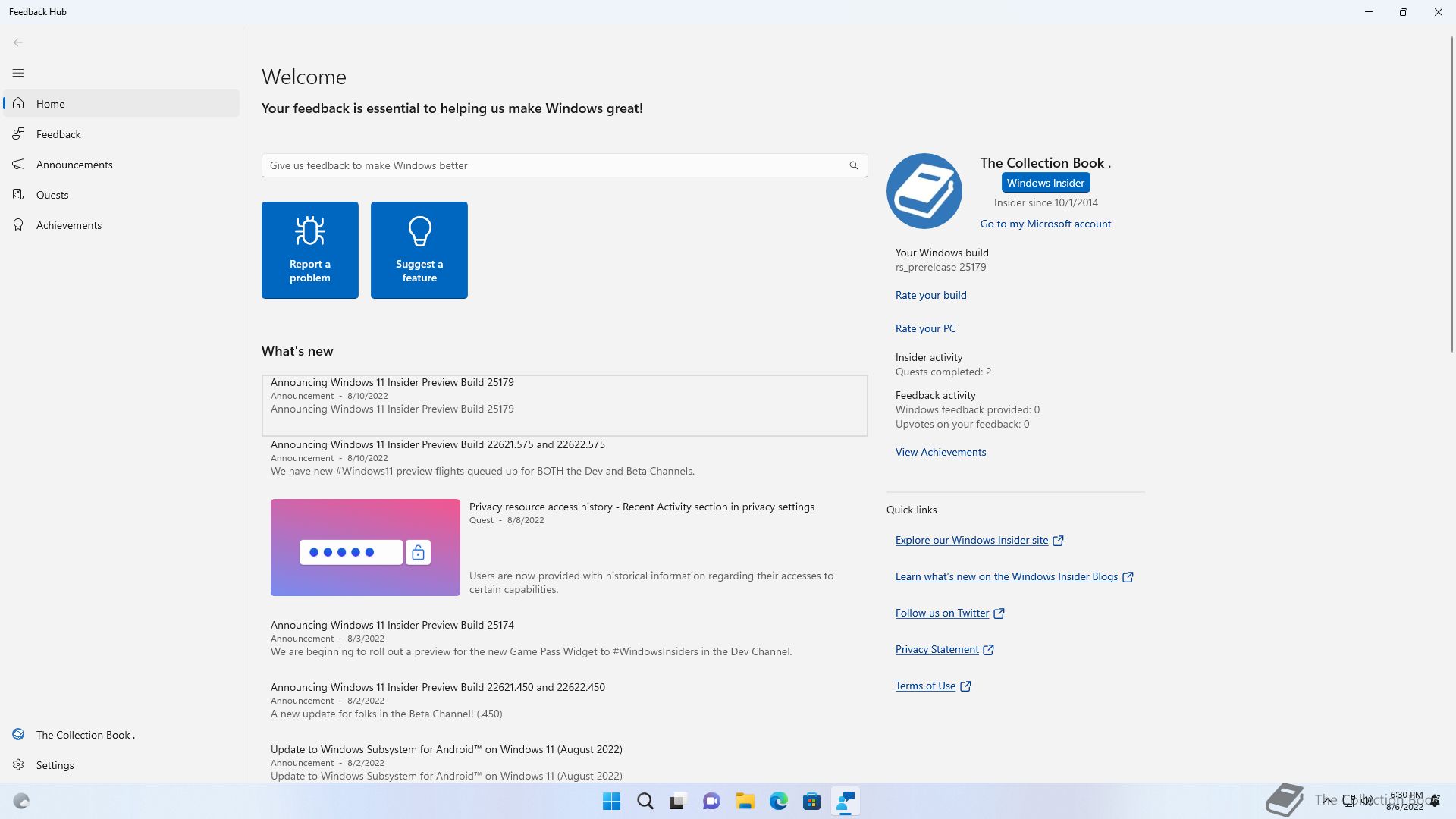The width and height of the screenshot is (1456, 819).
Task: Click the lightbulb icon on Suggest a feature
Action: pyautogui.click(x=419, y=231)
